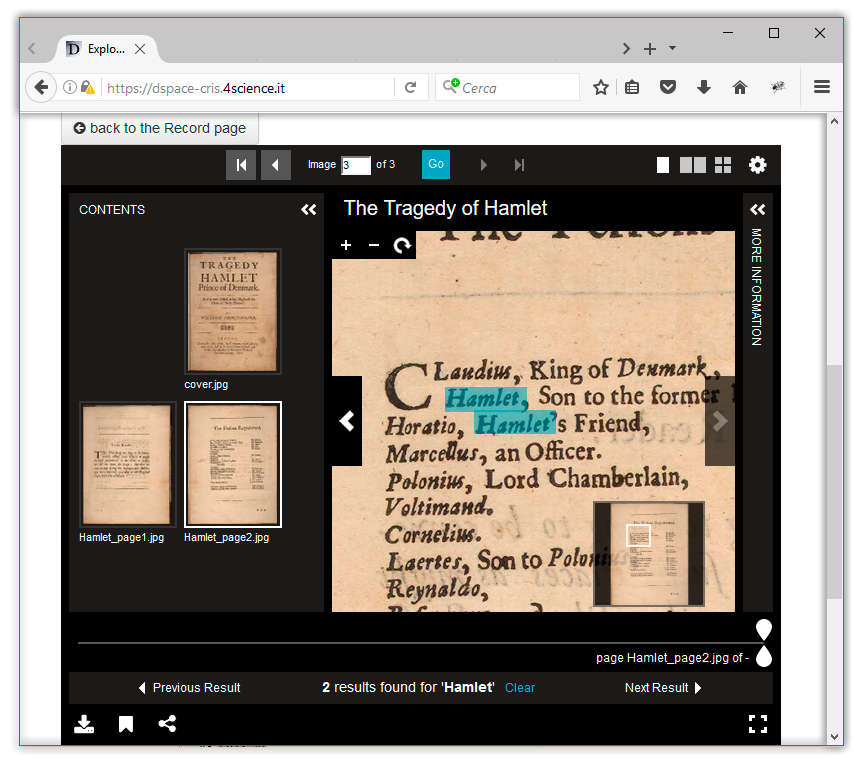This screenshot has width=864, height=764.
Task: Click the bookmark icon in footer
Action: (126, 724)
